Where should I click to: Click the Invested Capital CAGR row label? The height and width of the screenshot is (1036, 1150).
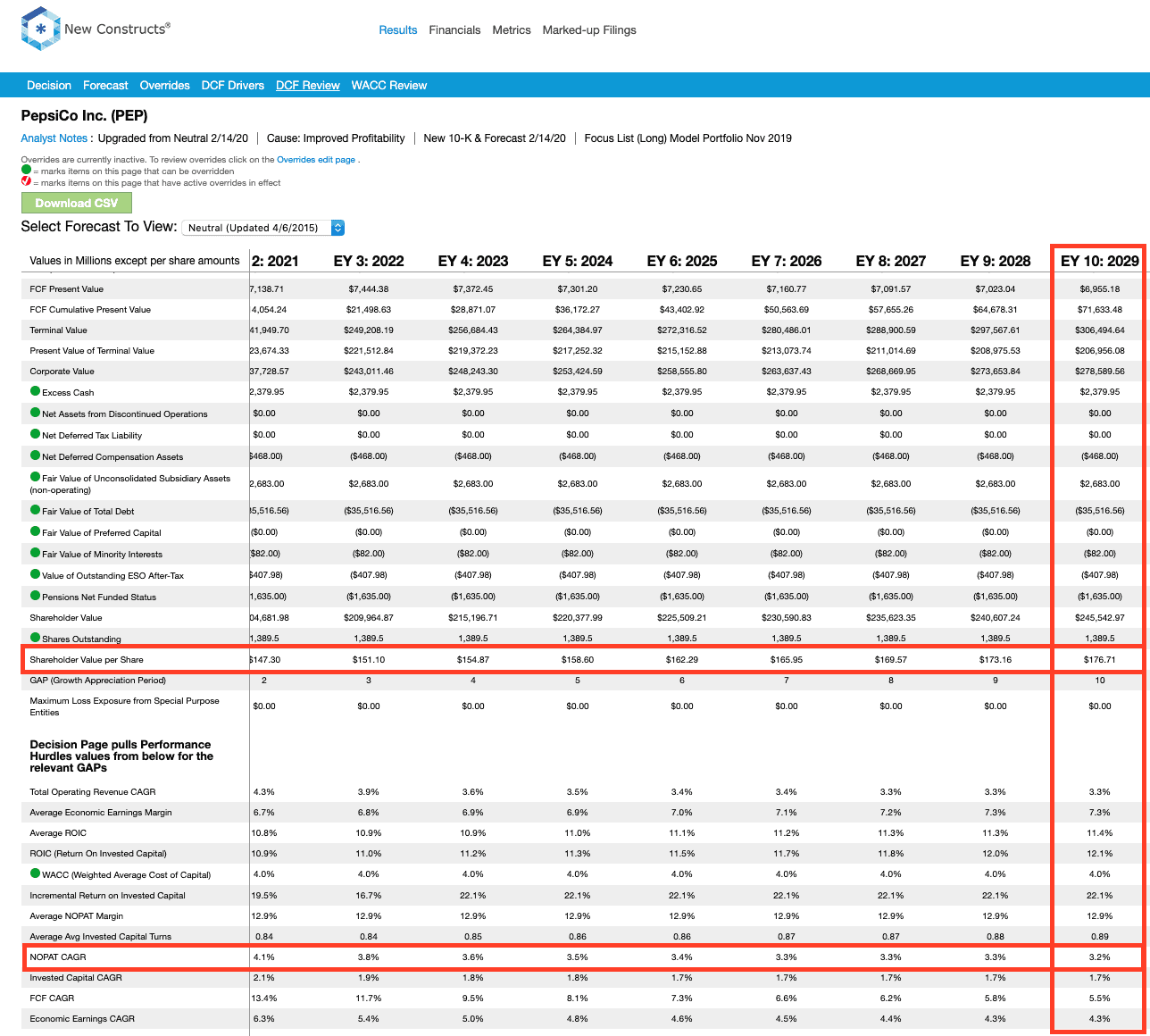pos(76,978)
